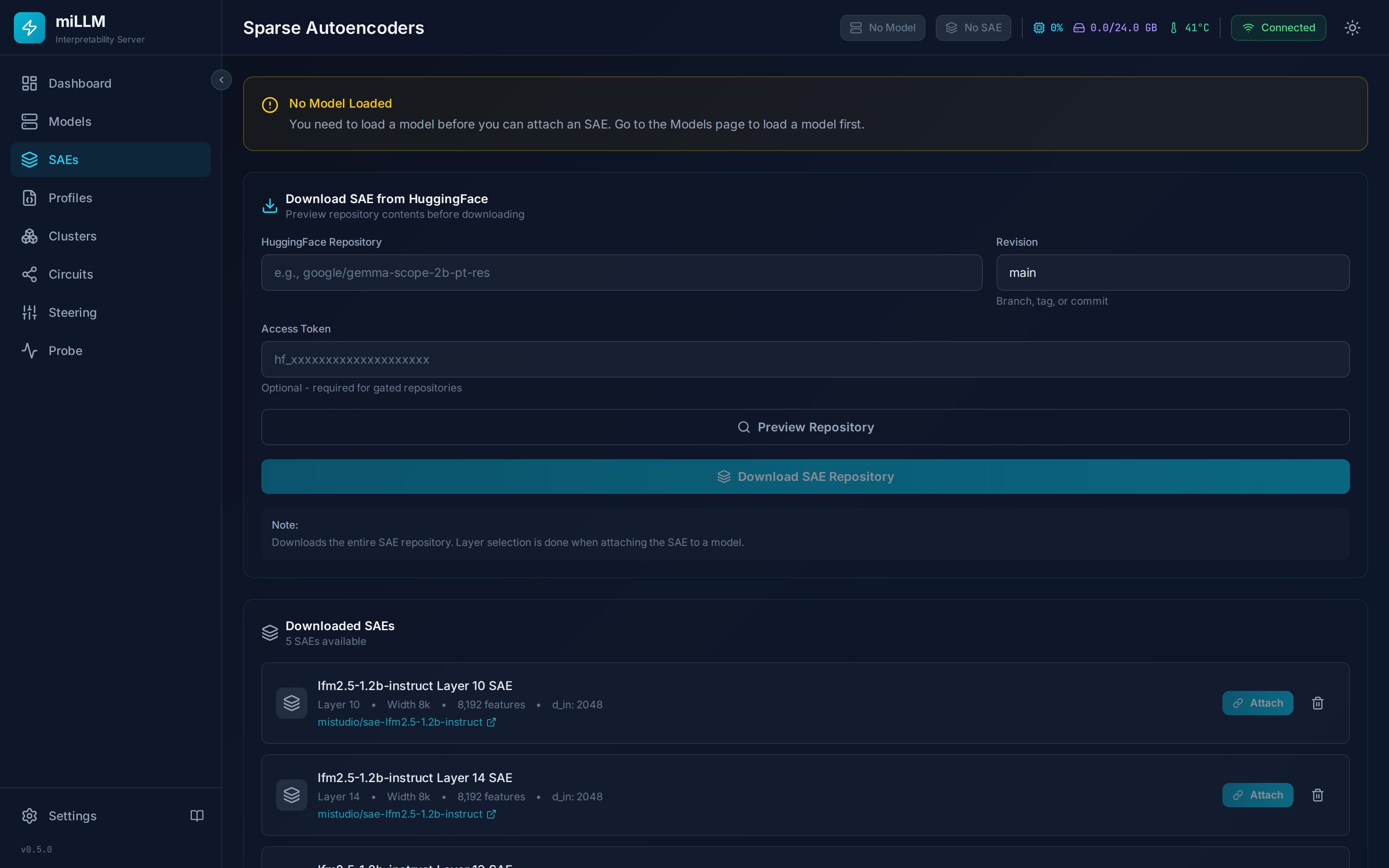Click the VRAM memory usage icon

coord(1079,27)
